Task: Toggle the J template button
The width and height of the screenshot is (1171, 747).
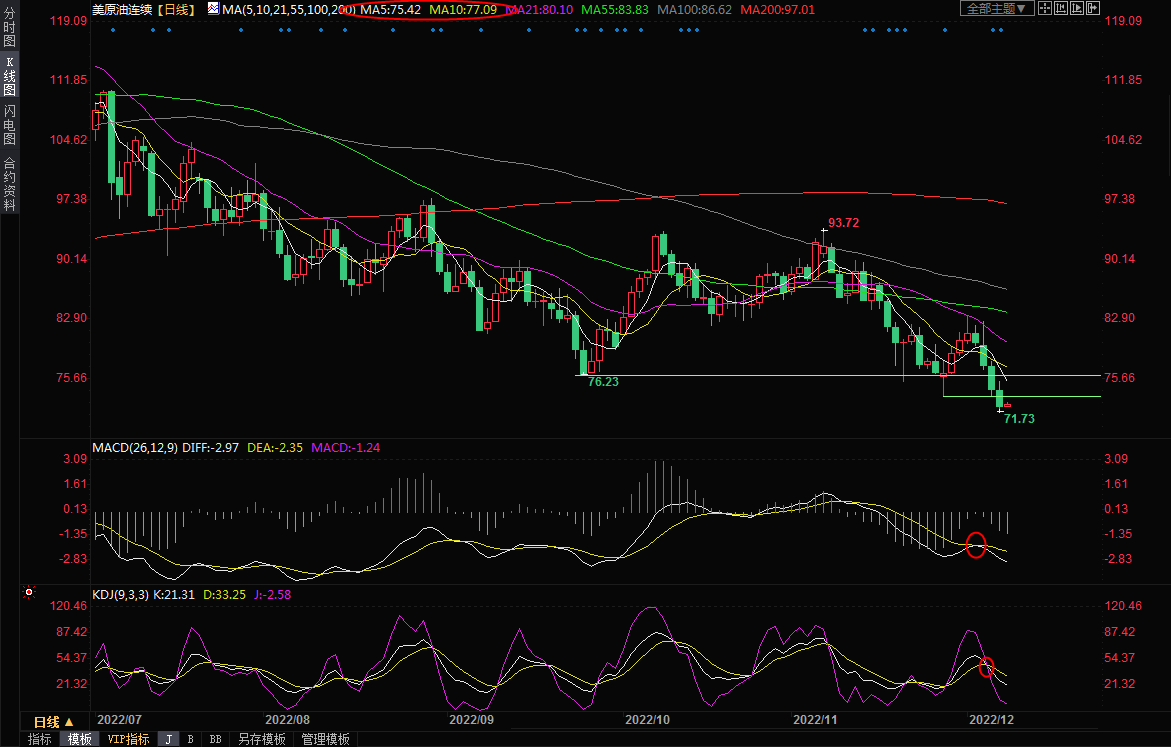Action: coord(168,739)
